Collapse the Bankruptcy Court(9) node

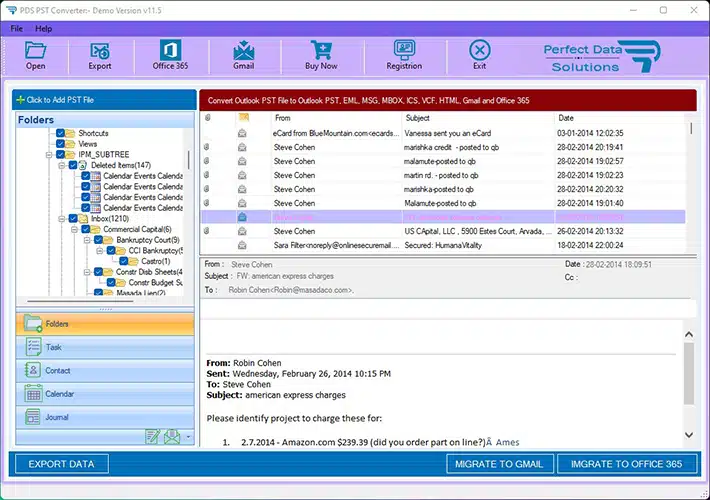87,240
